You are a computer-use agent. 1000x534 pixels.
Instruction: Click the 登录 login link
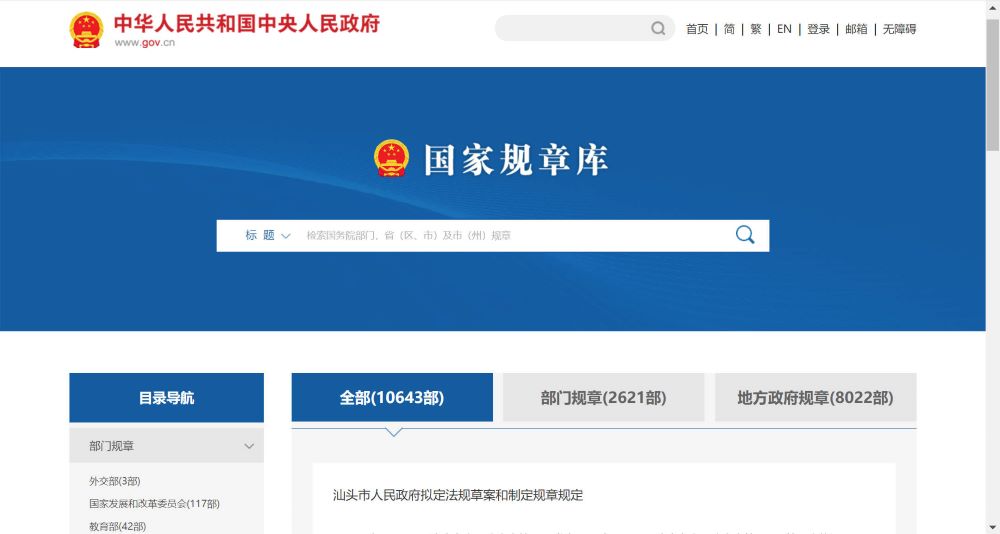click(818, 29)
